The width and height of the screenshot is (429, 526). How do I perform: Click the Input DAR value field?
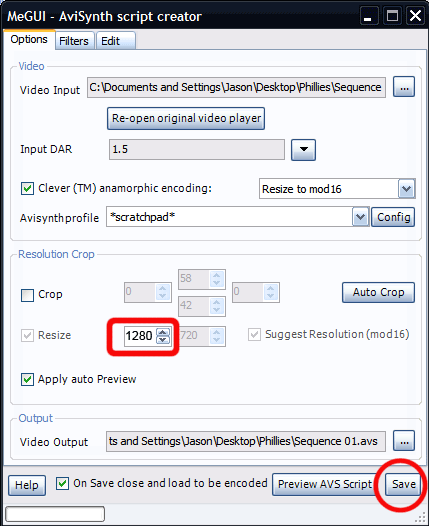coord(197,149)
